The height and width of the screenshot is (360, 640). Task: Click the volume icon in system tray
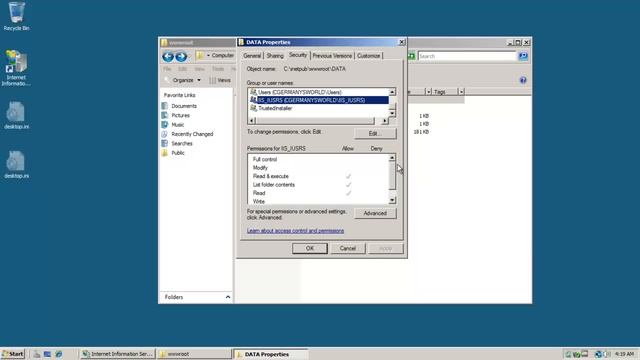(607, 354)
